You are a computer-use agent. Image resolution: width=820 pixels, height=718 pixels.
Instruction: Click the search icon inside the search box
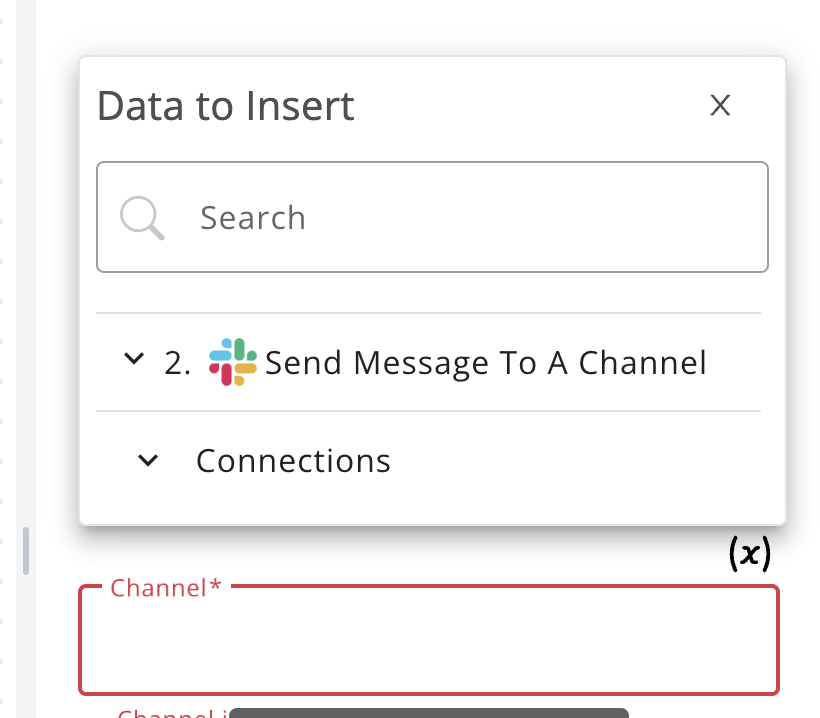pos(141,216)
